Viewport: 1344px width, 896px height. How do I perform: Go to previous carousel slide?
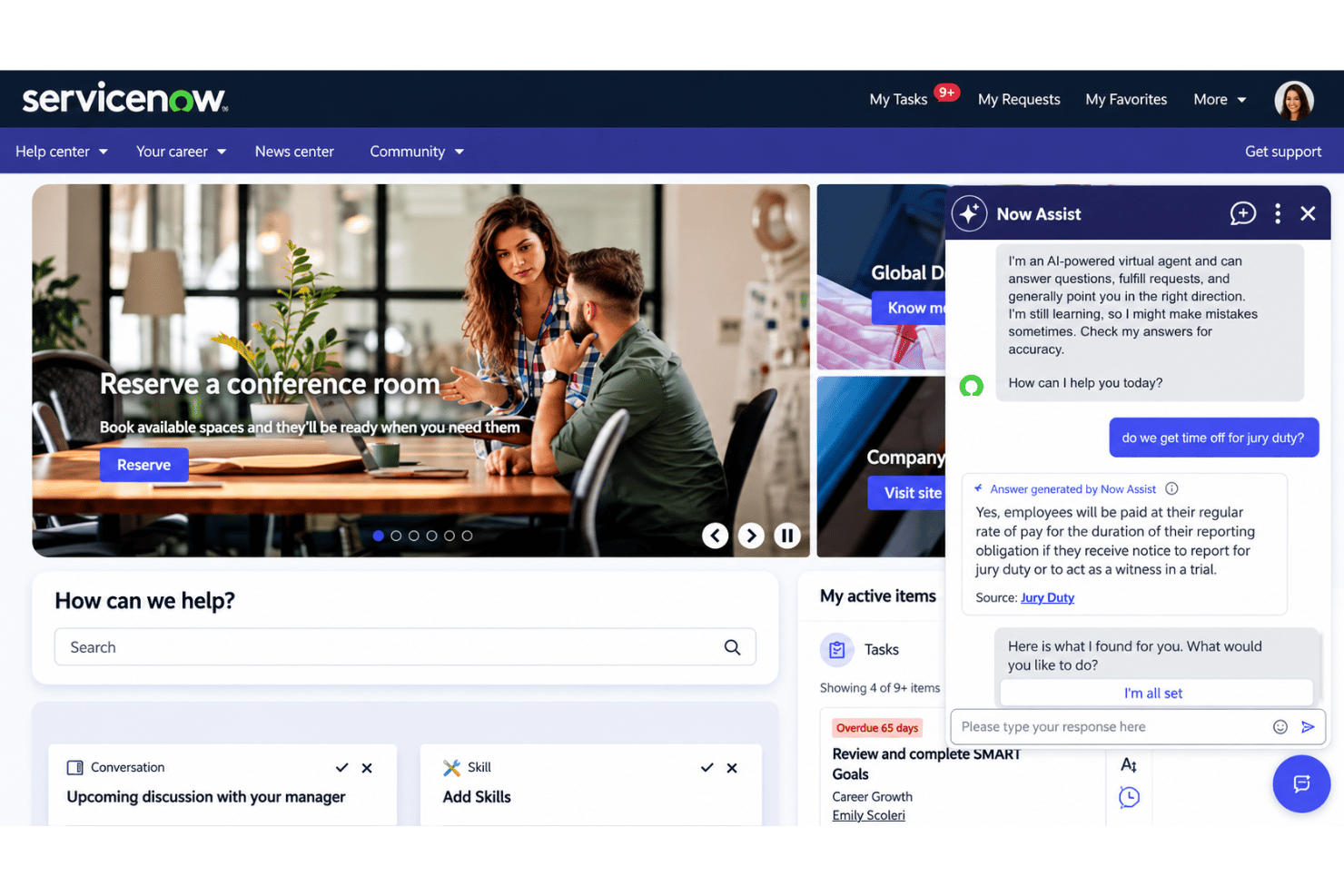point(715,536)
